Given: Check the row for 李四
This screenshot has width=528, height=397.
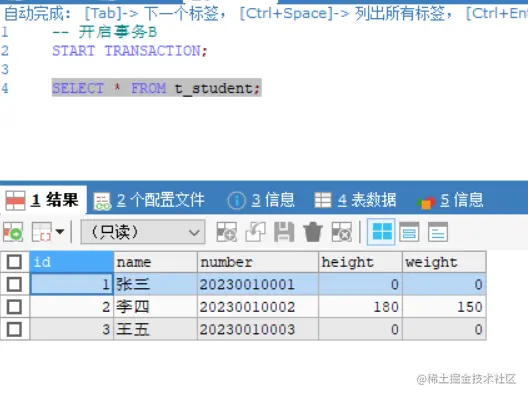Looking at the screenshot, I should coord(14,307).
